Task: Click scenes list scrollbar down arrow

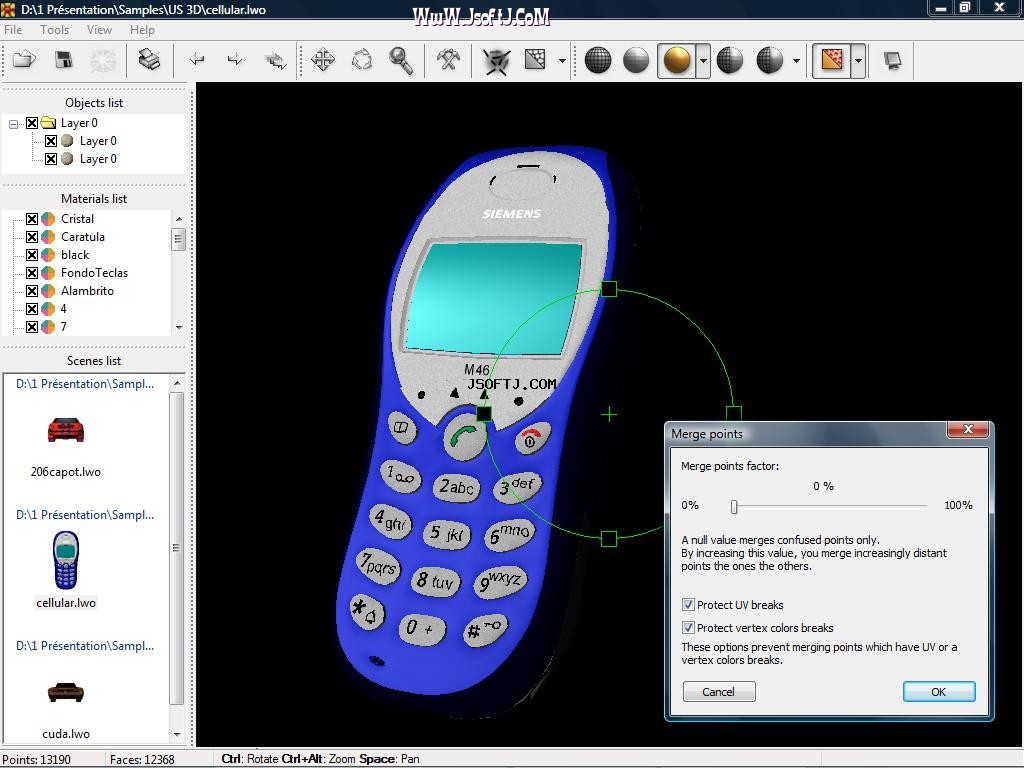Action: coord(177,734)
